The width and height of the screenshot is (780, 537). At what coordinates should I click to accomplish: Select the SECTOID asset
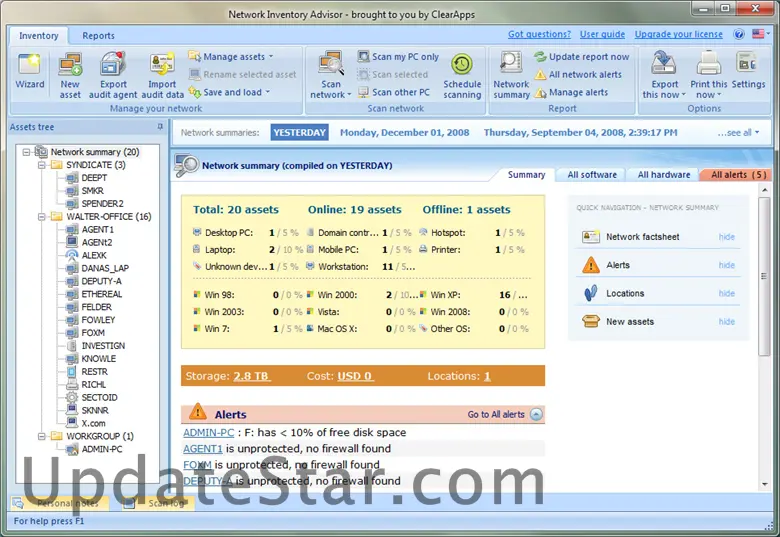click(99, 398)
